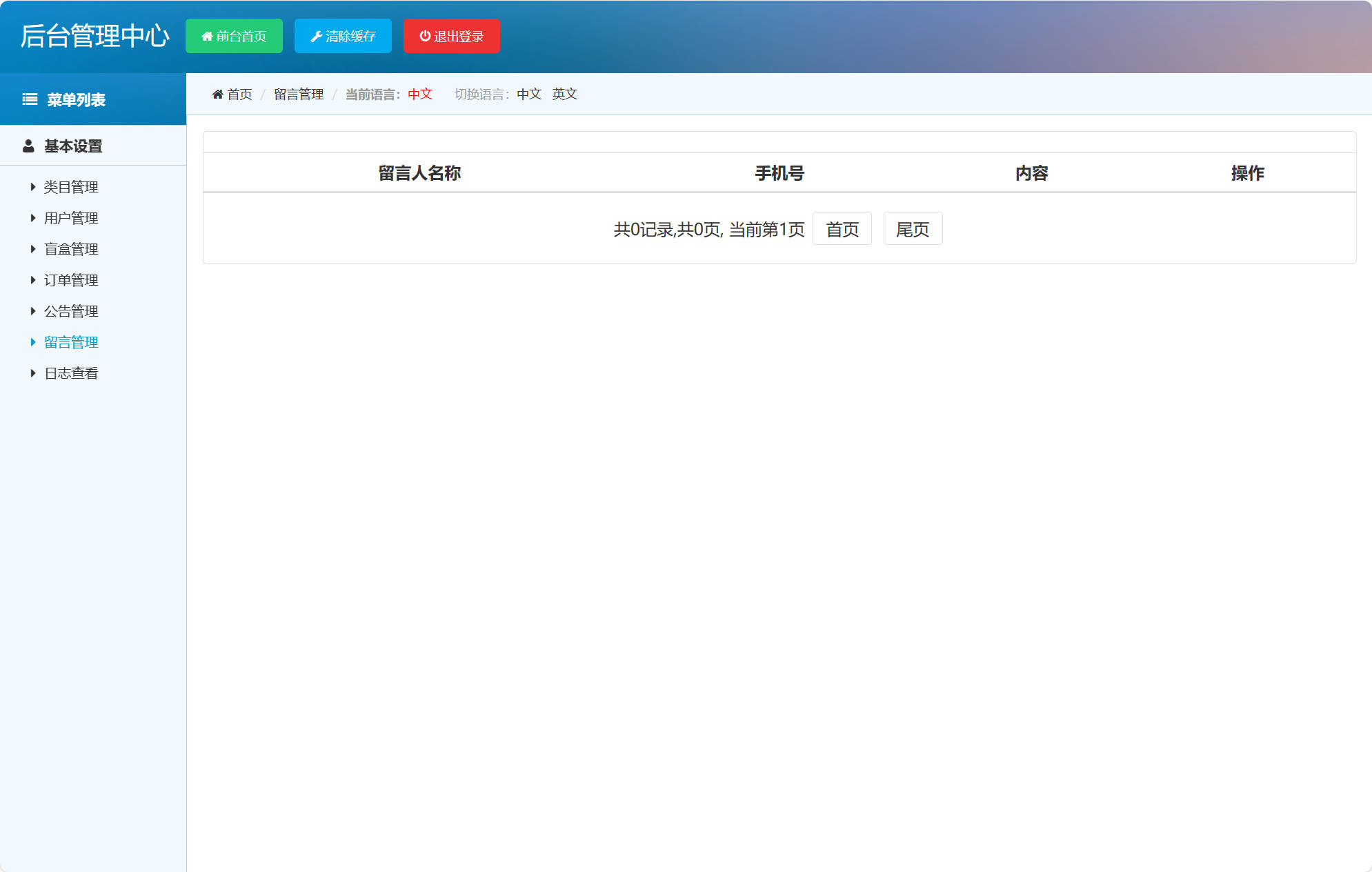
Task: Click the list icon beside 菜单列表
Action: pyautogui.click(x=28, y=99)
